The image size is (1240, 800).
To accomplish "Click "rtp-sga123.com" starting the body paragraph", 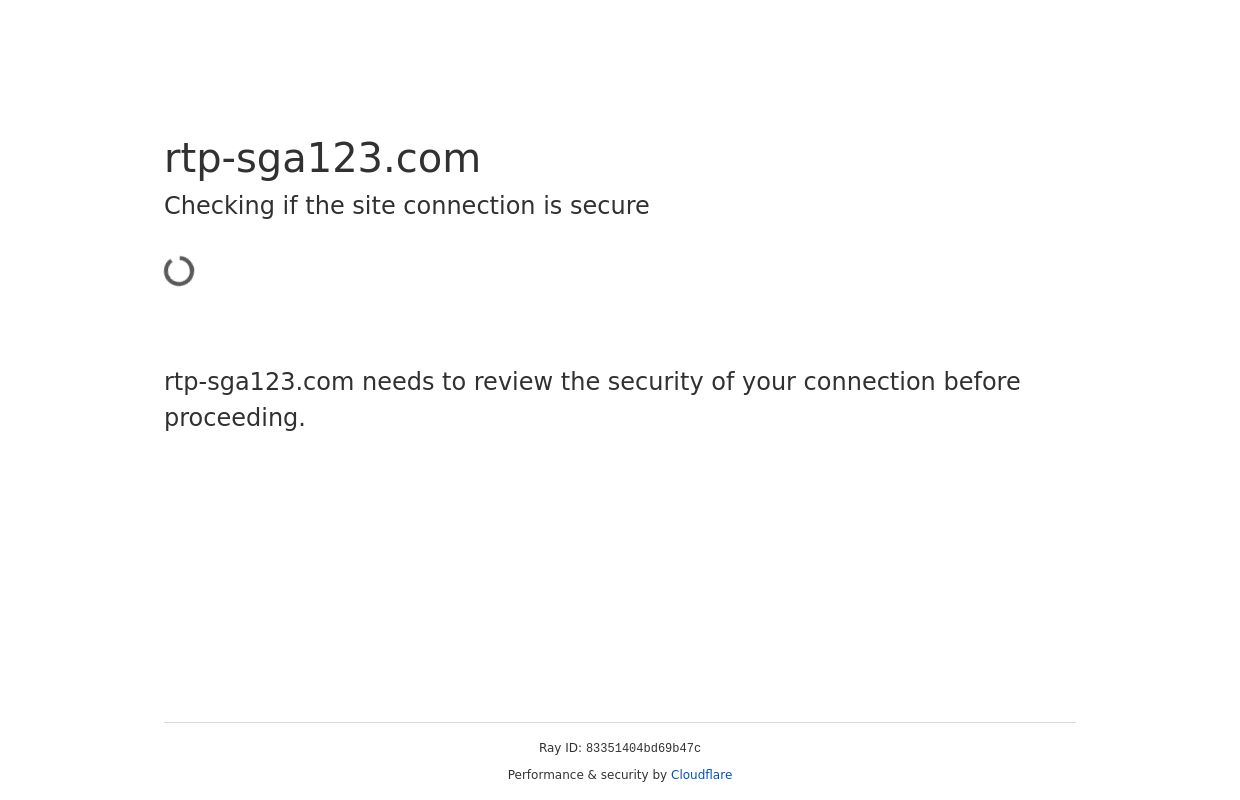I will tap(259, 382).
